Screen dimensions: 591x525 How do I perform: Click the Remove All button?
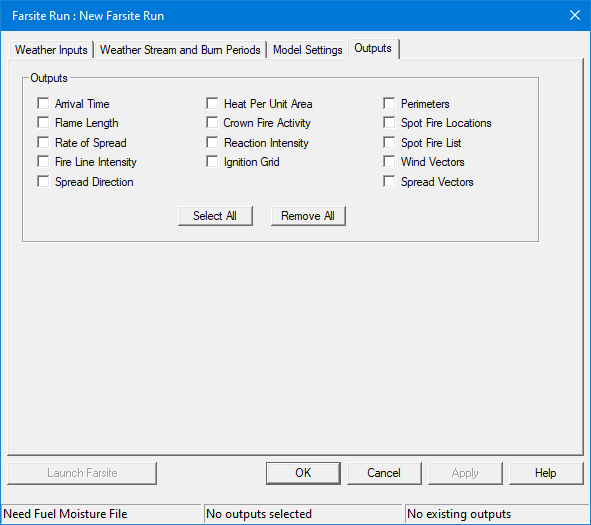(308, 216)
